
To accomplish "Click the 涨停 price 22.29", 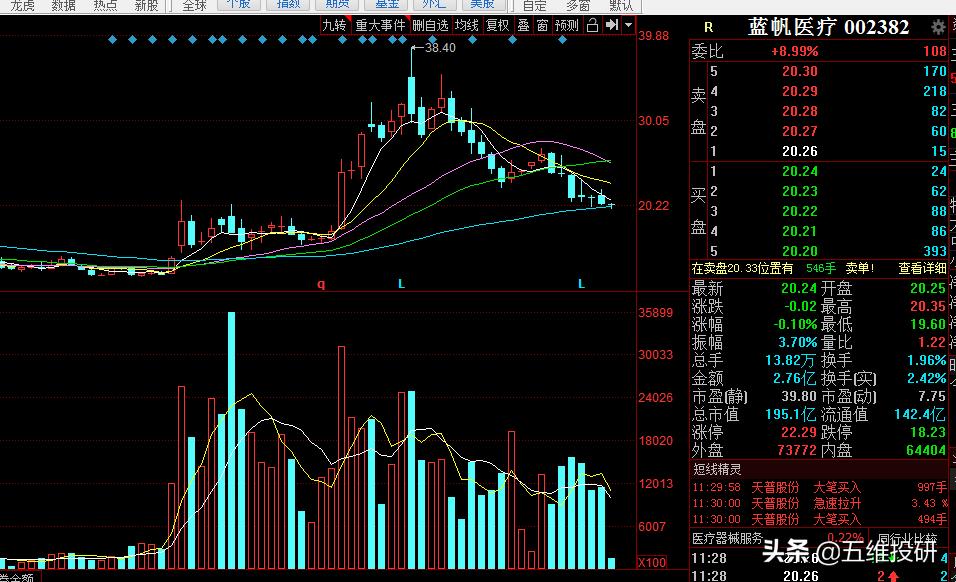I will coord(799,432).
